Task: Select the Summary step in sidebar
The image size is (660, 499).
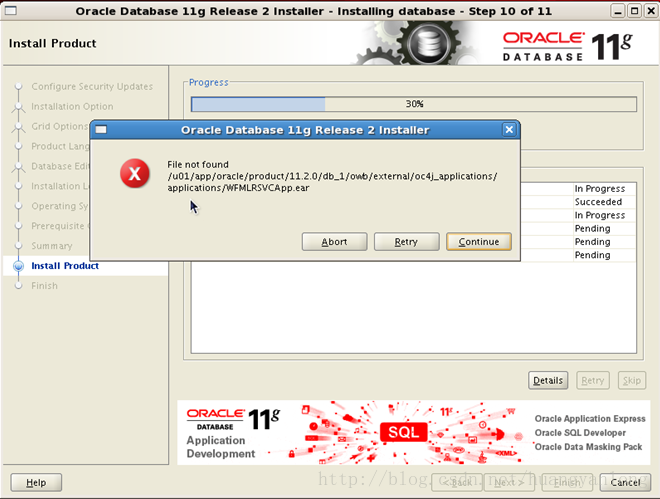Action: pos(52,246)
